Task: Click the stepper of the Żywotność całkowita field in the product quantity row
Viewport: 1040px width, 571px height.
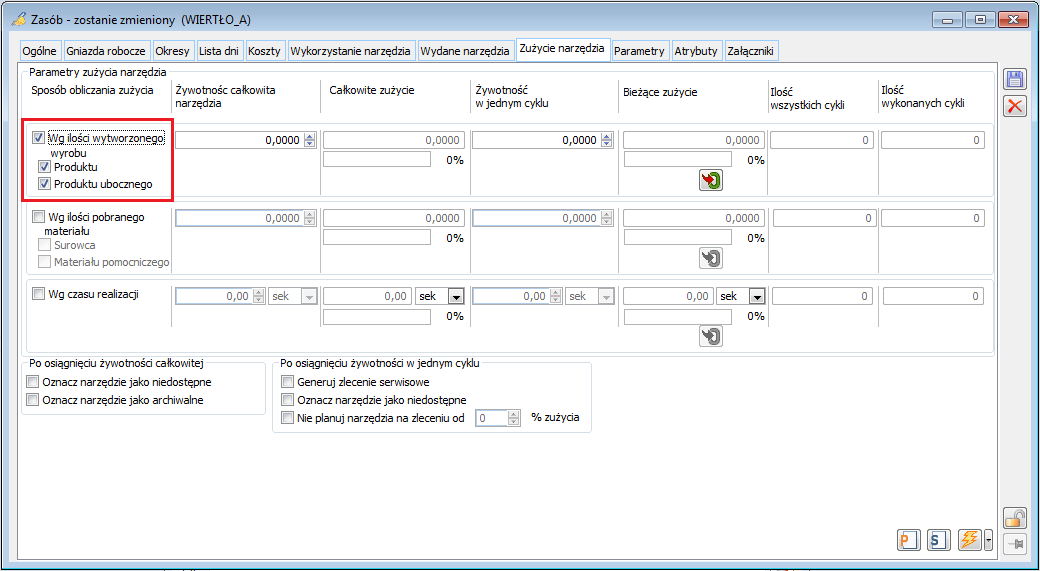Action: click(x=310, y=140)
